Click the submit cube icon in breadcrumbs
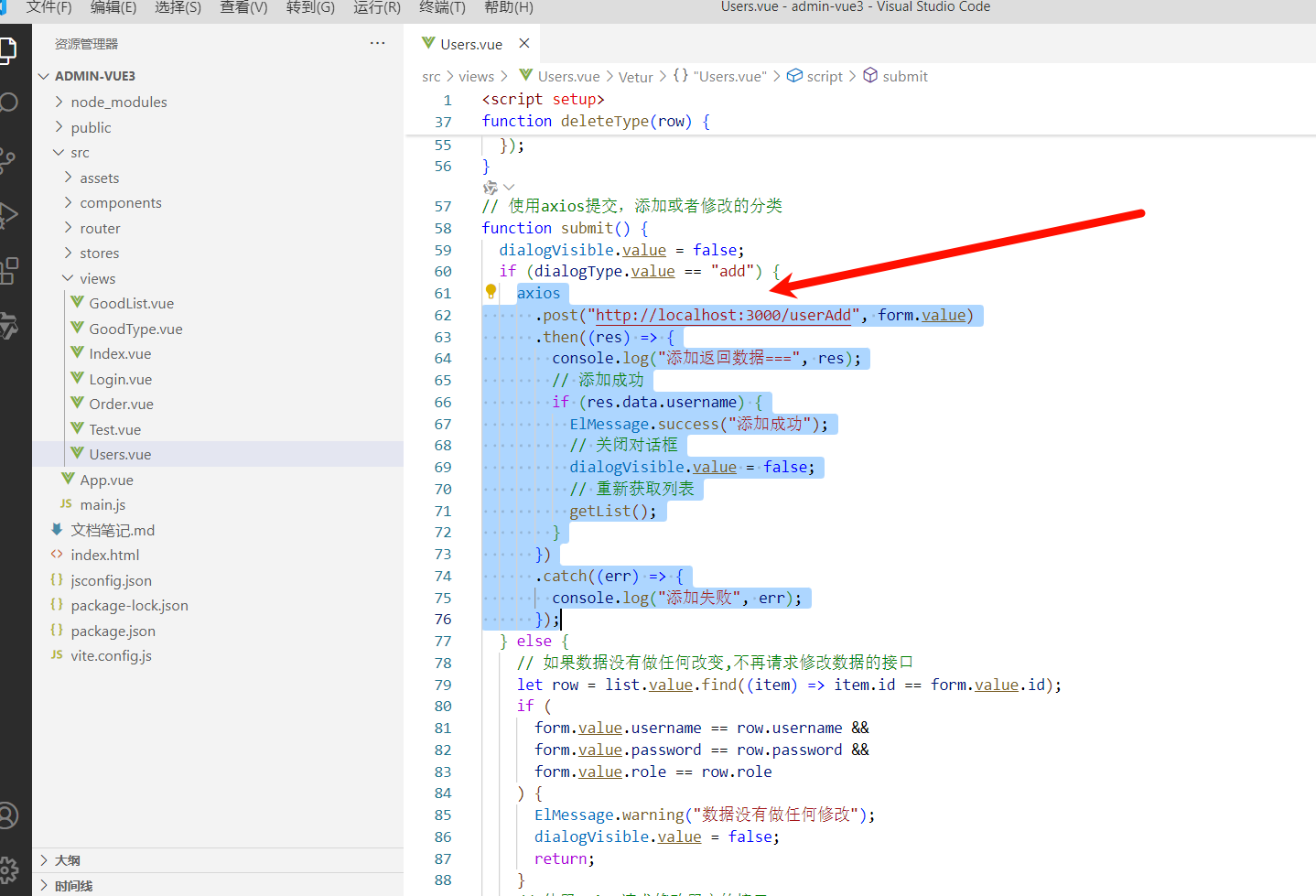 coord(870,75)
